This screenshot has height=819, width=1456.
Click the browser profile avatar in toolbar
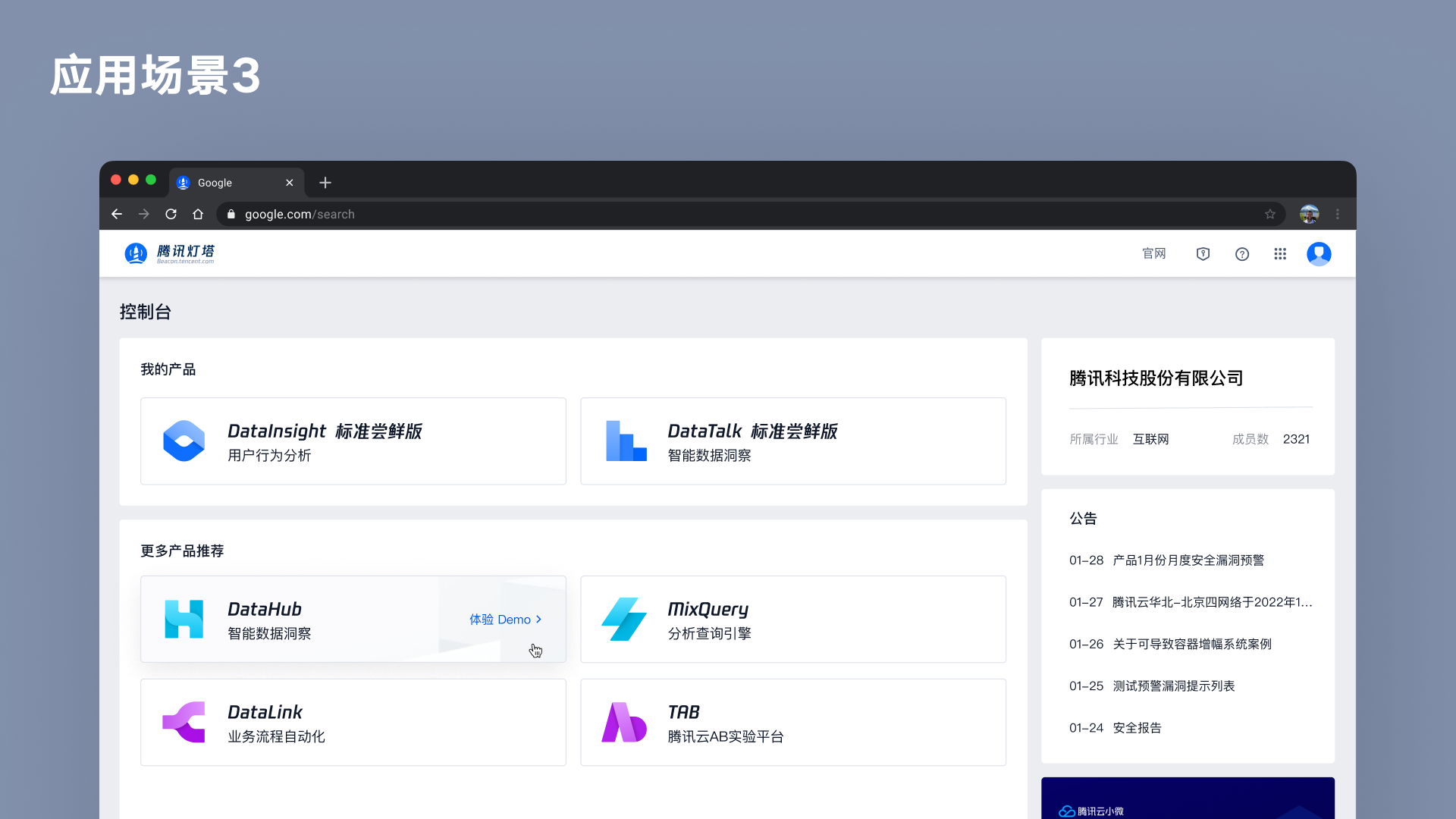[x=1309, y=214]
